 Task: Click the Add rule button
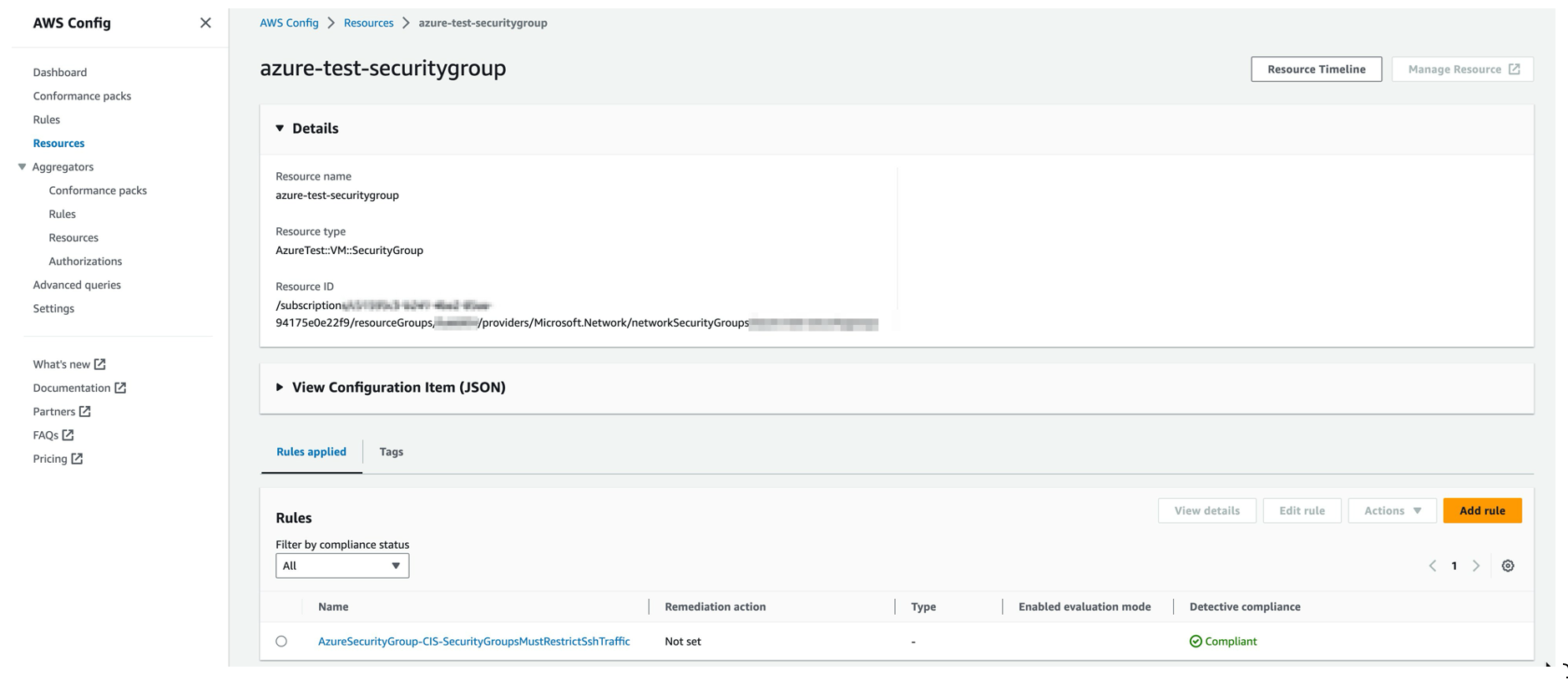point(1482,510)
